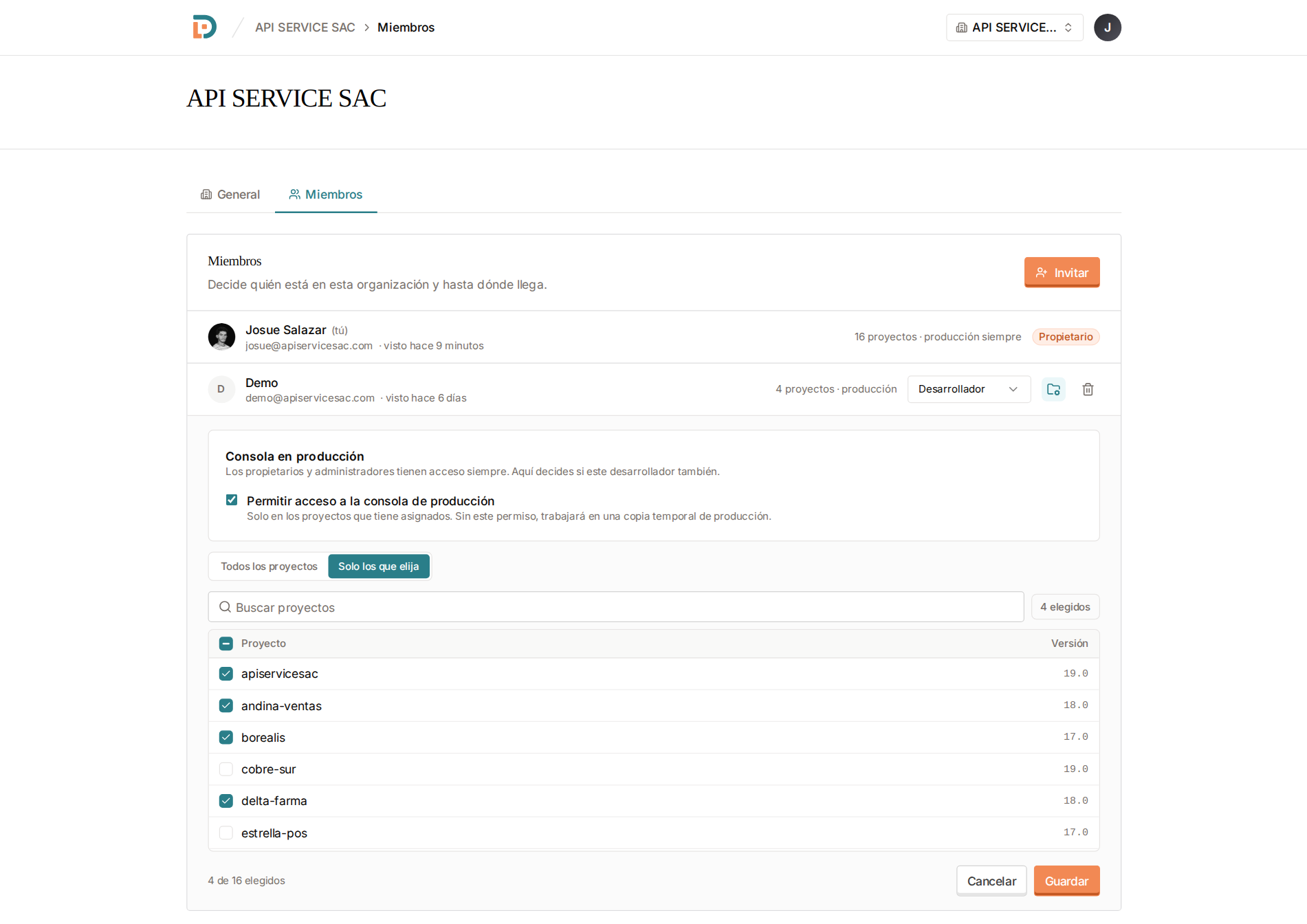1307x924 pixels.
Task: Click the app logo in the header
Action: (204, 27)
